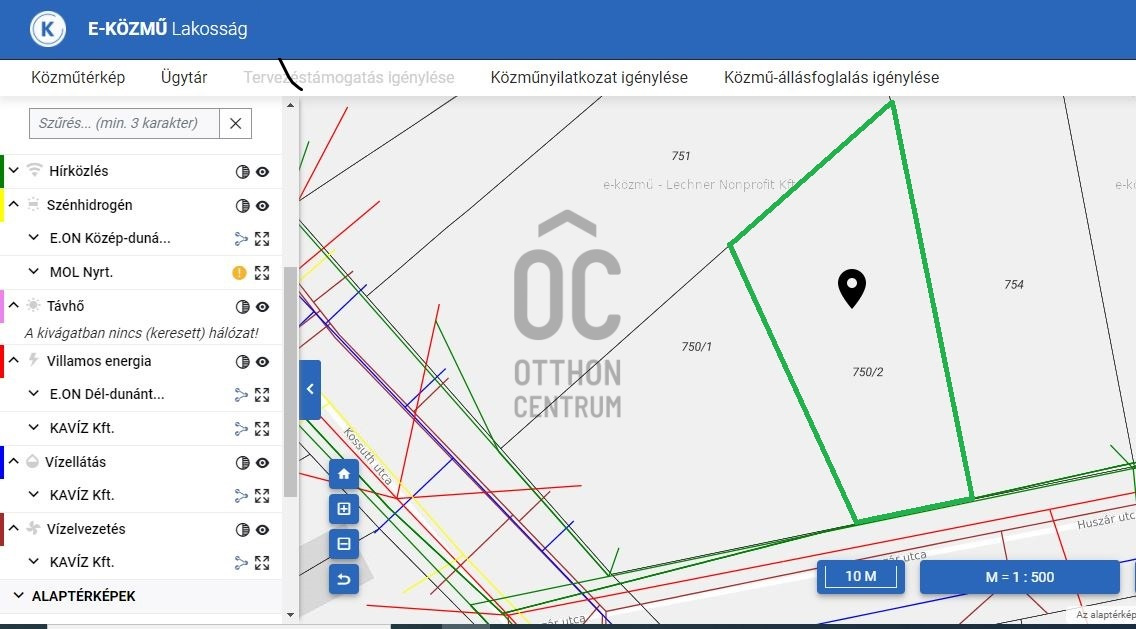This screenshot has width=1136, height=629.
Task: Zoom out with the minus map button
Action: (x=344, y=544)
